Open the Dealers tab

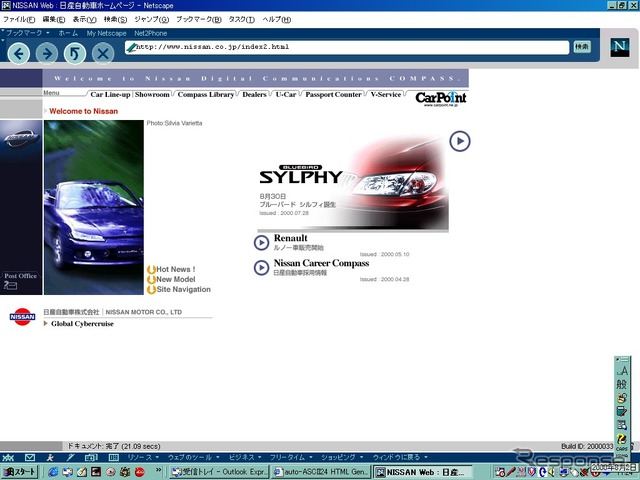pos(254,94)
